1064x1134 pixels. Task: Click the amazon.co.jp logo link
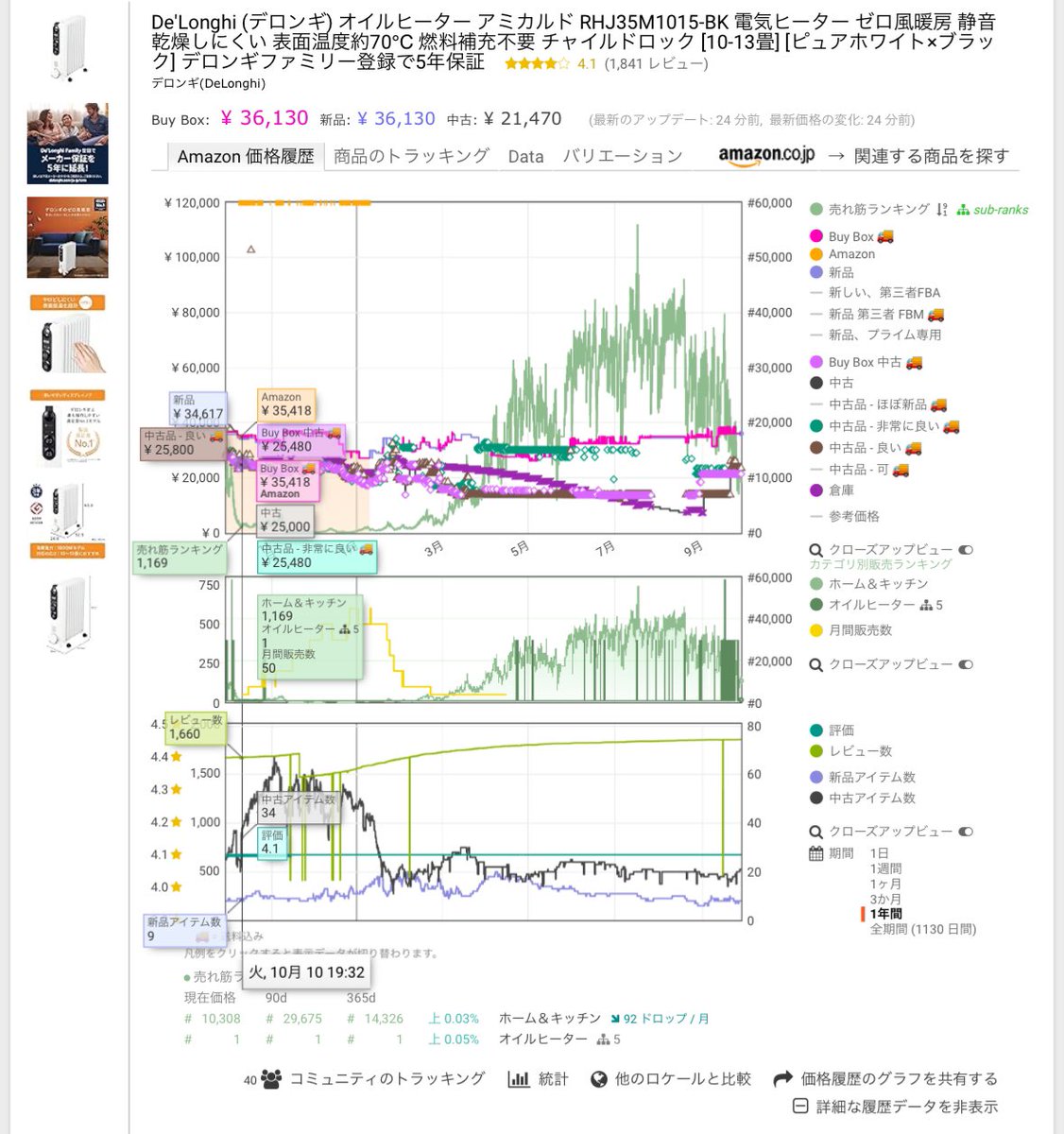766,155
